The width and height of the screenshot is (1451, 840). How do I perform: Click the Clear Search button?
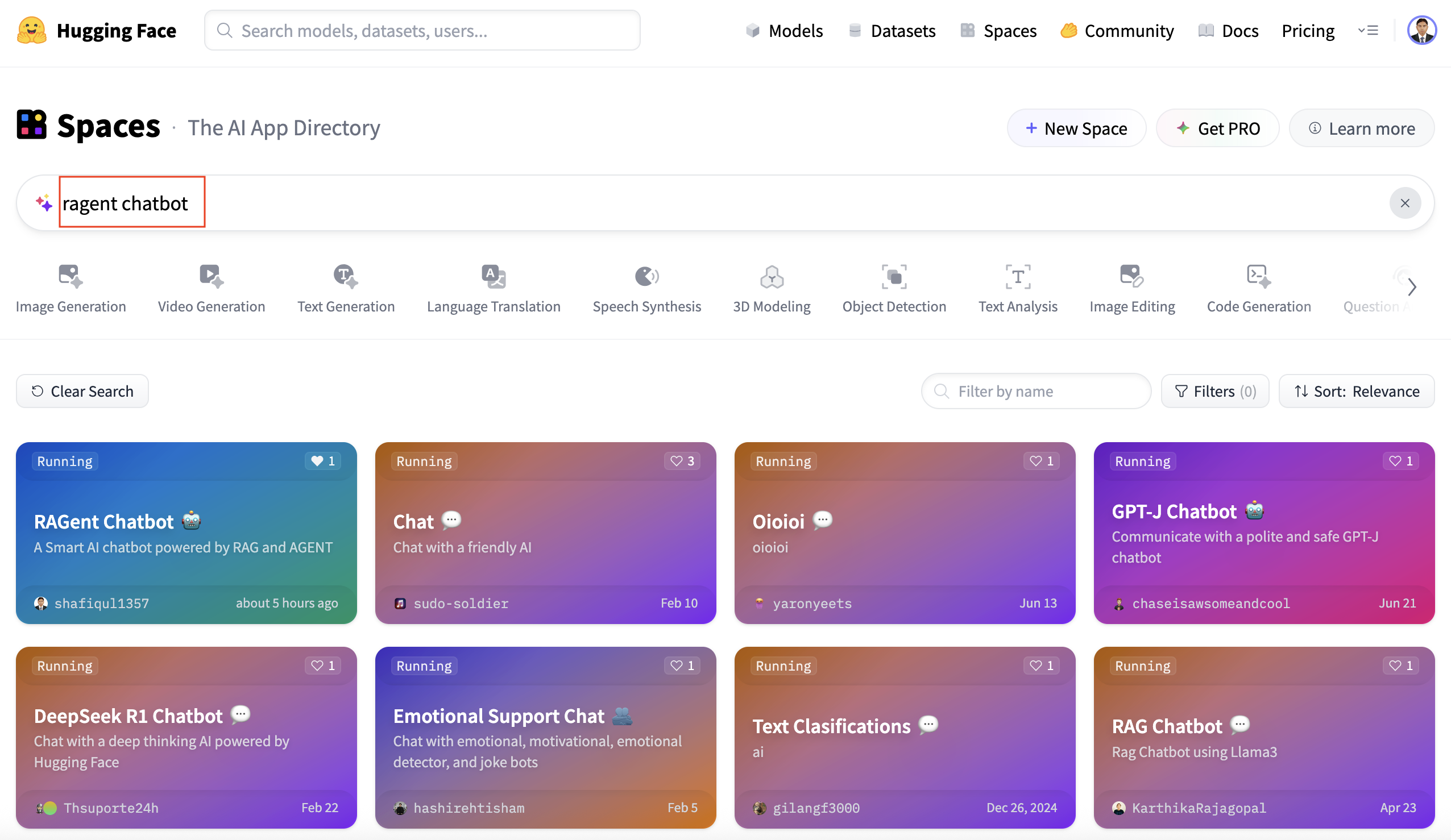pos(82,392)
